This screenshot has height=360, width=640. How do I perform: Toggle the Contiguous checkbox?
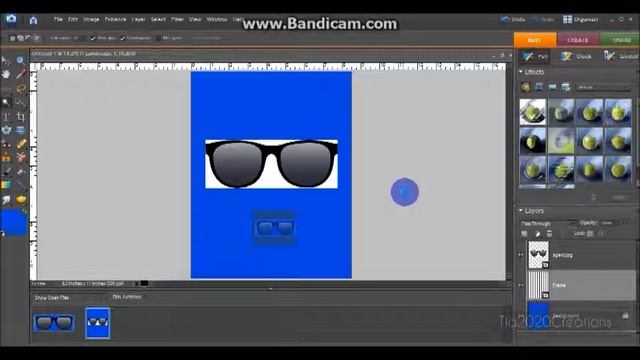pyautogui.click(x=122, y=38)
